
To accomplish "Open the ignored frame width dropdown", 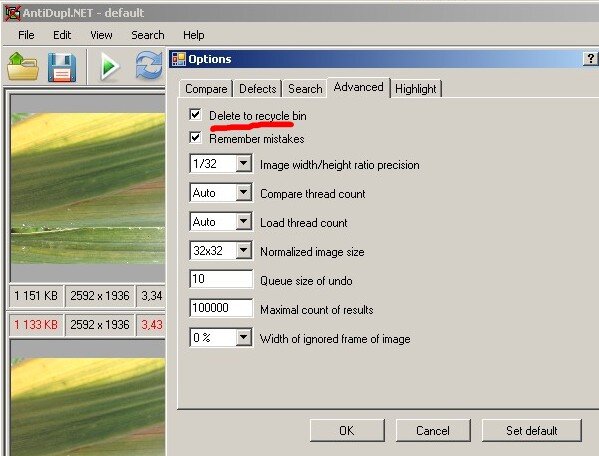I will [243, 338].
